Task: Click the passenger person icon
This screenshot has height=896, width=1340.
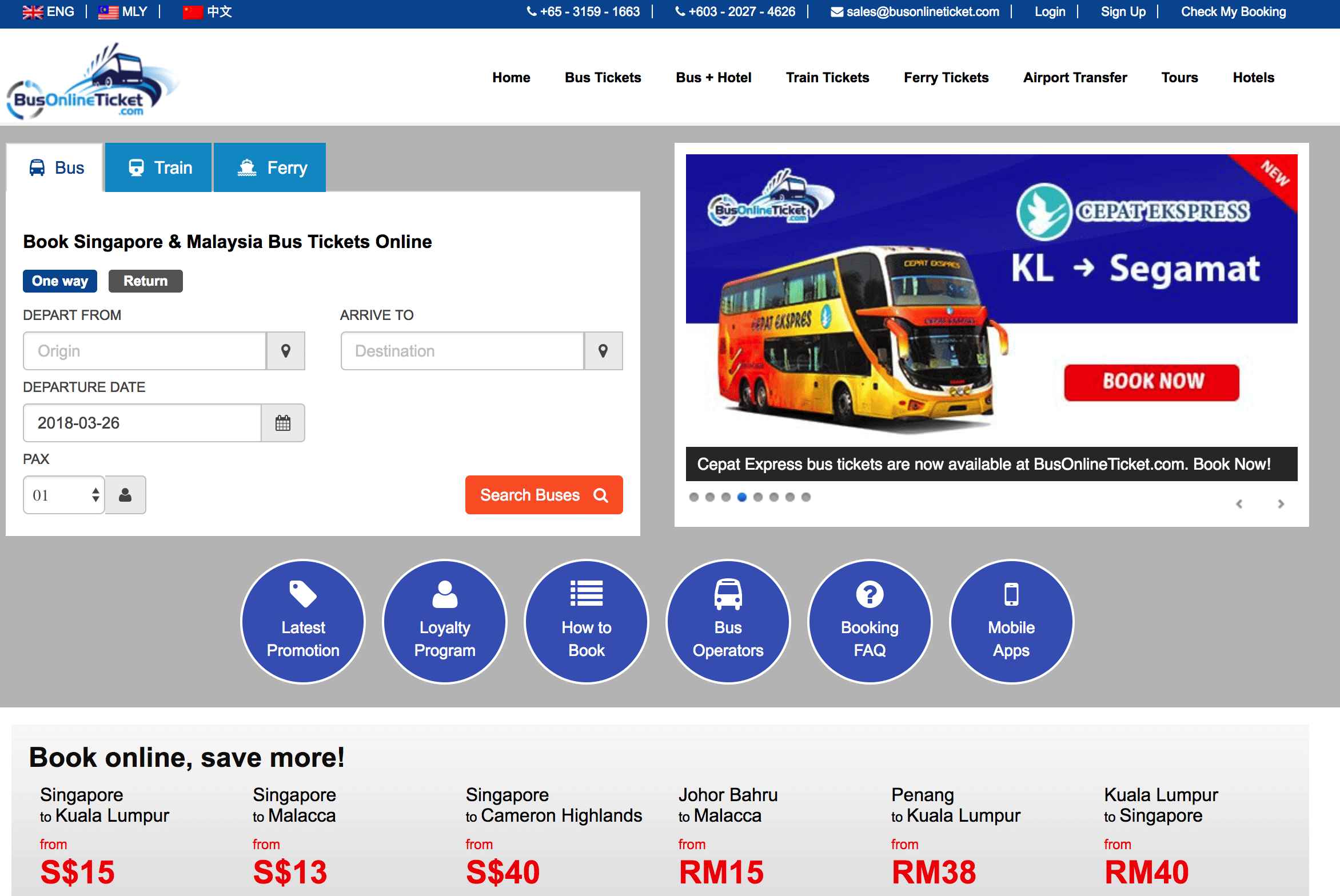Action: click(x=125, y=495)
